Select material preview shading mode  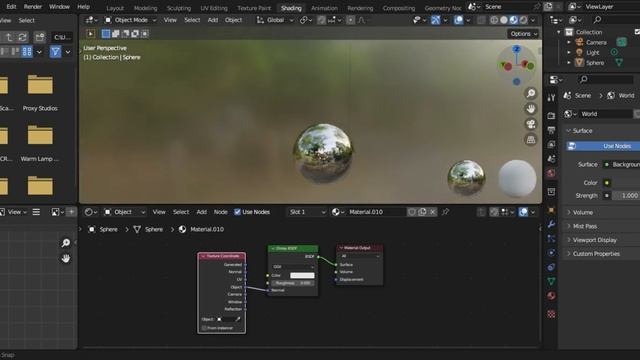click(x=513, y=20)
